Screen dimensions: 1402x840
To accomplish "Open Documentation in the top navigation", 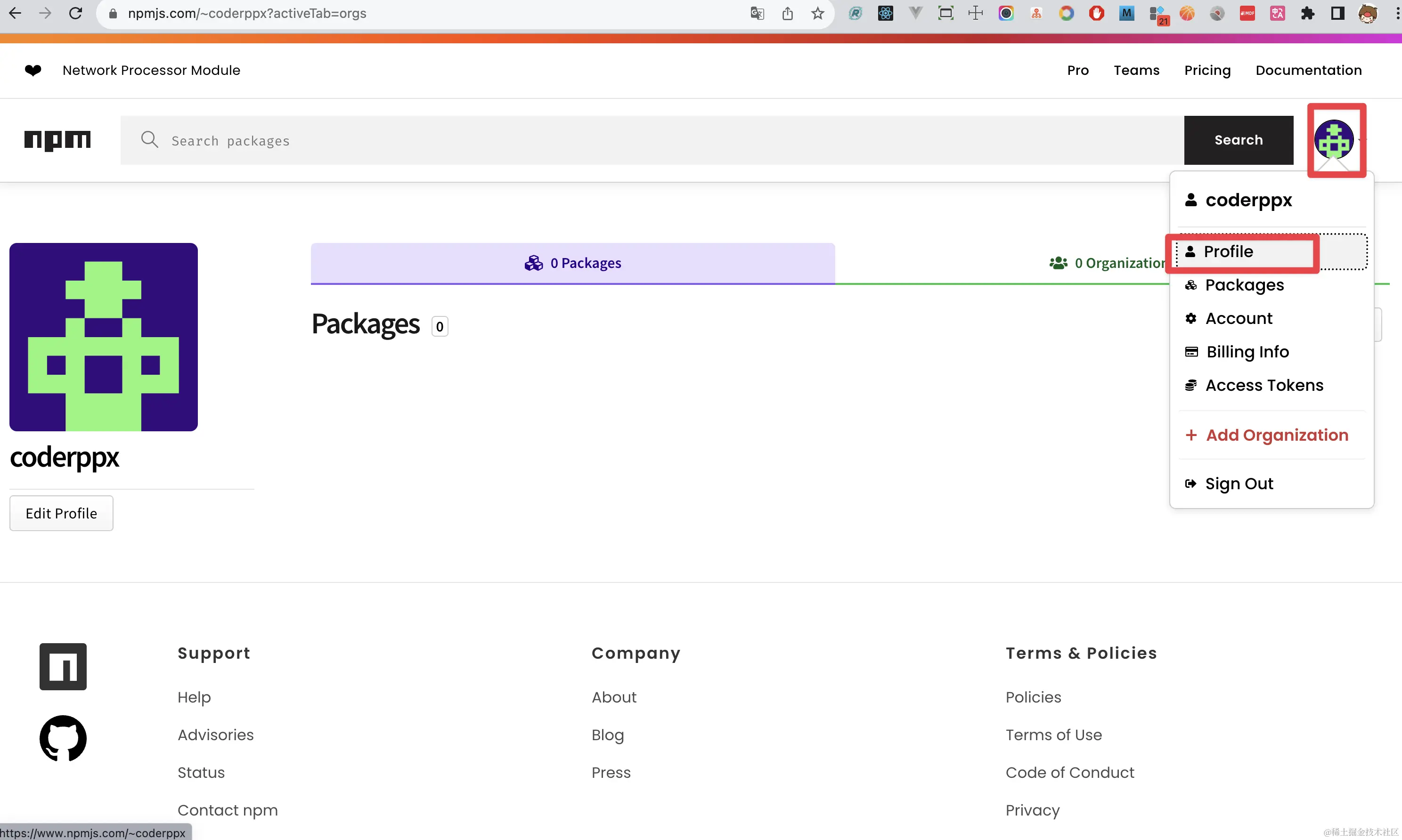I will point(1308,70).
